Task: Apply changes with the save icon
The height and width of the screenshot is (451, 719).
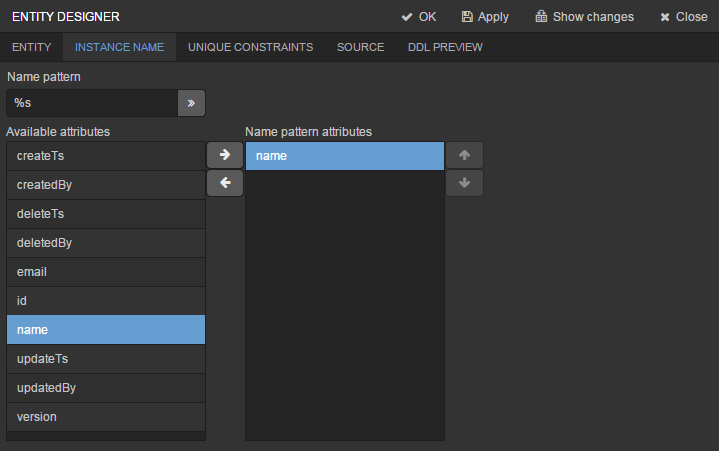Action: point(485,17)
